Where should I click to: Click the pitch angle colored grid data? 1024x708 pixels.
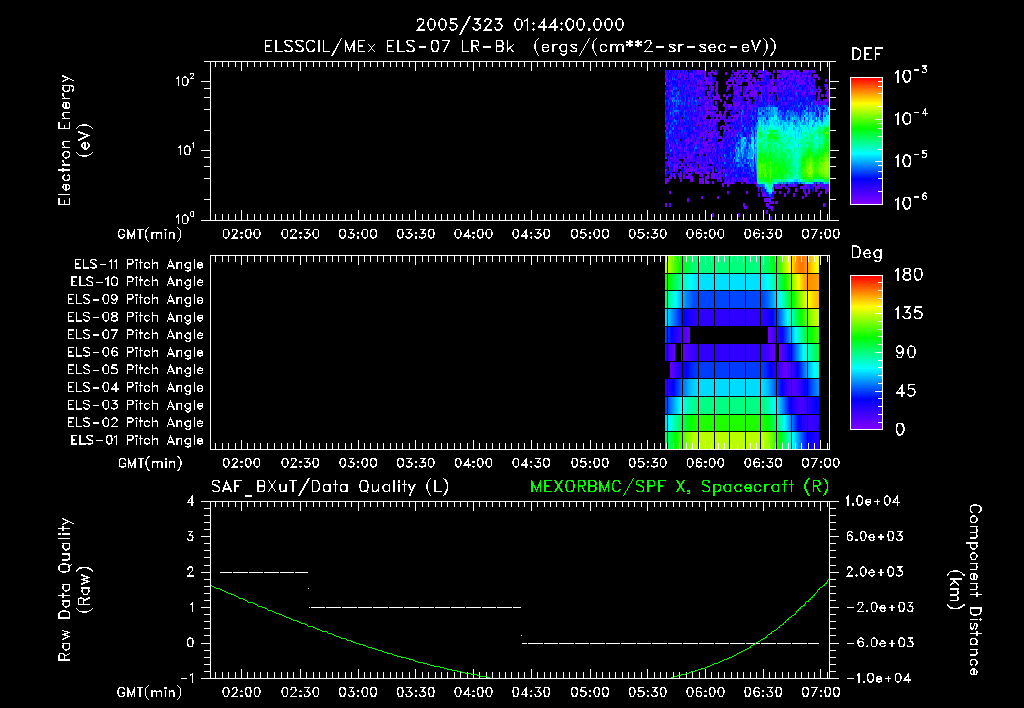point(742,353)
